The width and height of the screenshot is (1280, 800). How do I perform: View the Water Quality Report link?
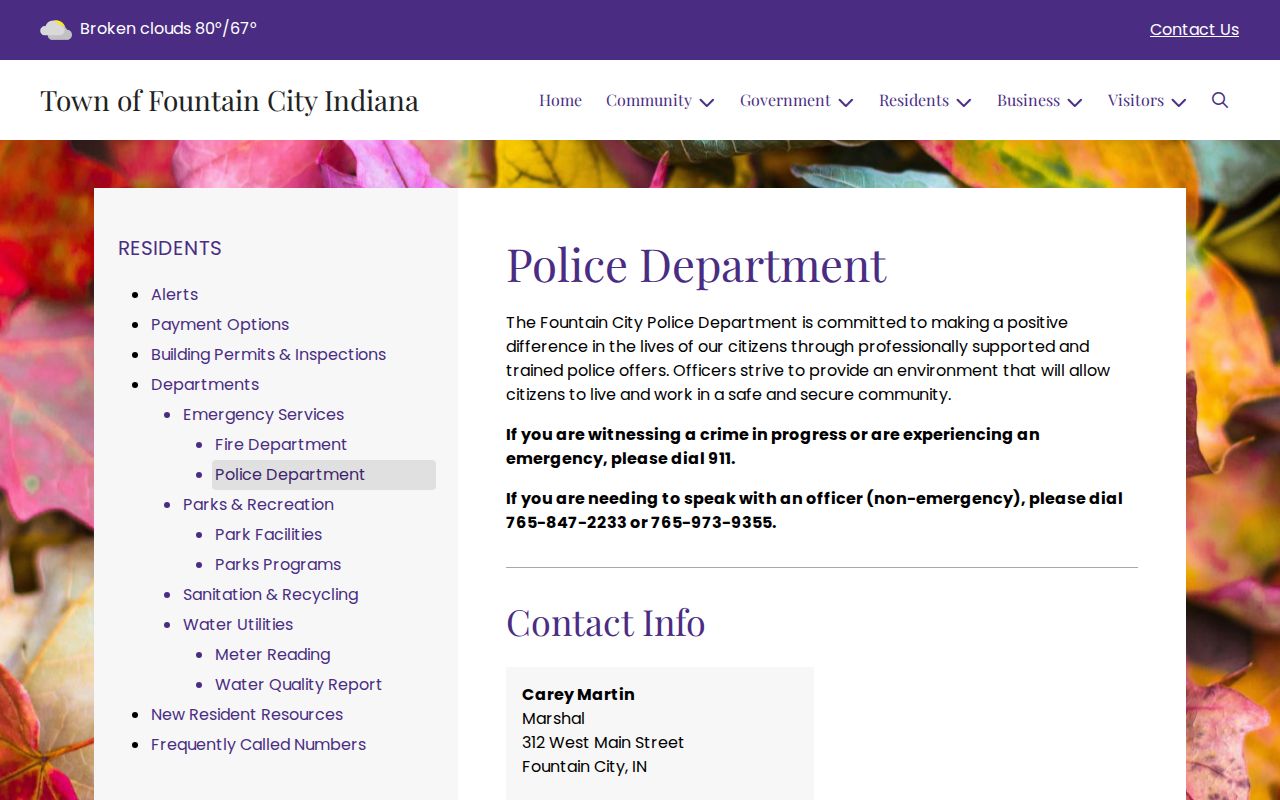click(298, 684)
